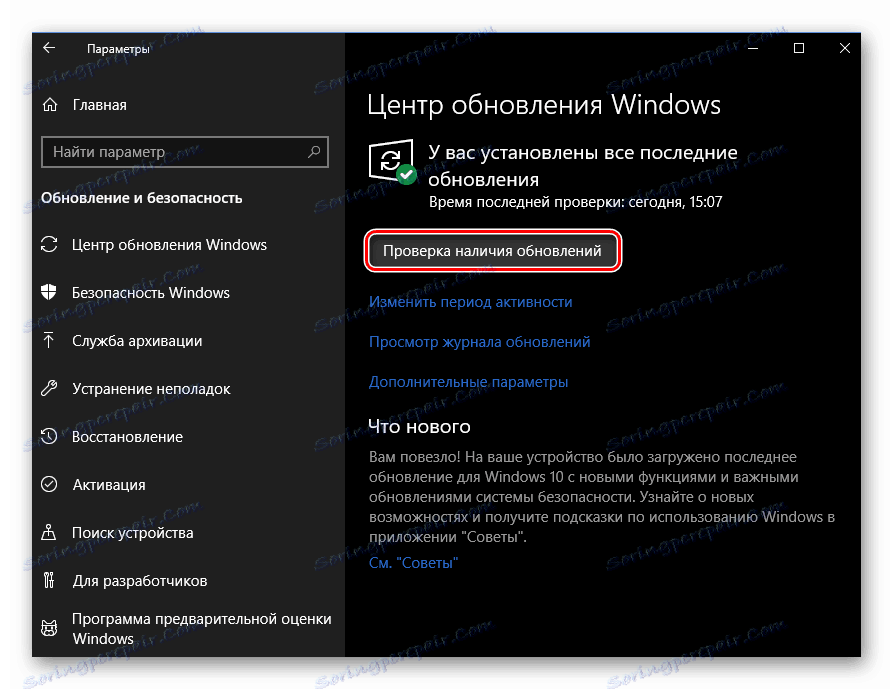Open Безопасность Windows section
This screenshot has width=893, height=689.
pyautogui.click(x=151, y=293)
